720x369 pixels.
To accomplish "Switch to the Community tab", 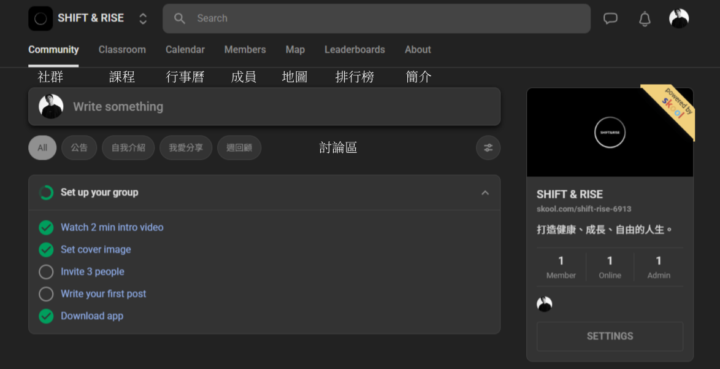I will 53,50.
